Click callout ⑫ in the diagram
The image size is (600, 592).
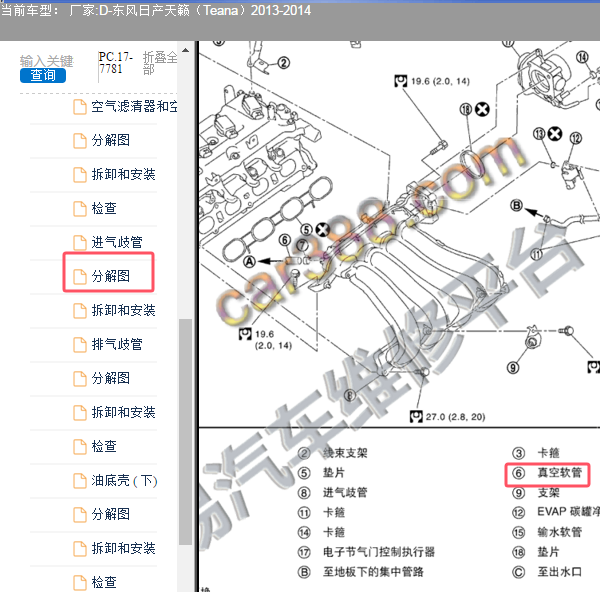[576, 138]
